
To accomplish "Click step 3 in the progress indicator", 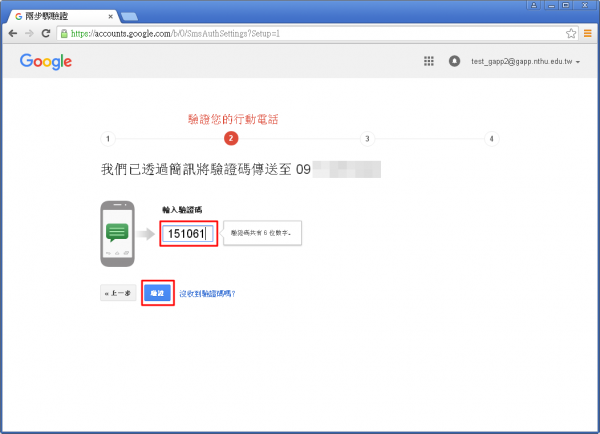I will pyautogui.click(x=367, y=138).
